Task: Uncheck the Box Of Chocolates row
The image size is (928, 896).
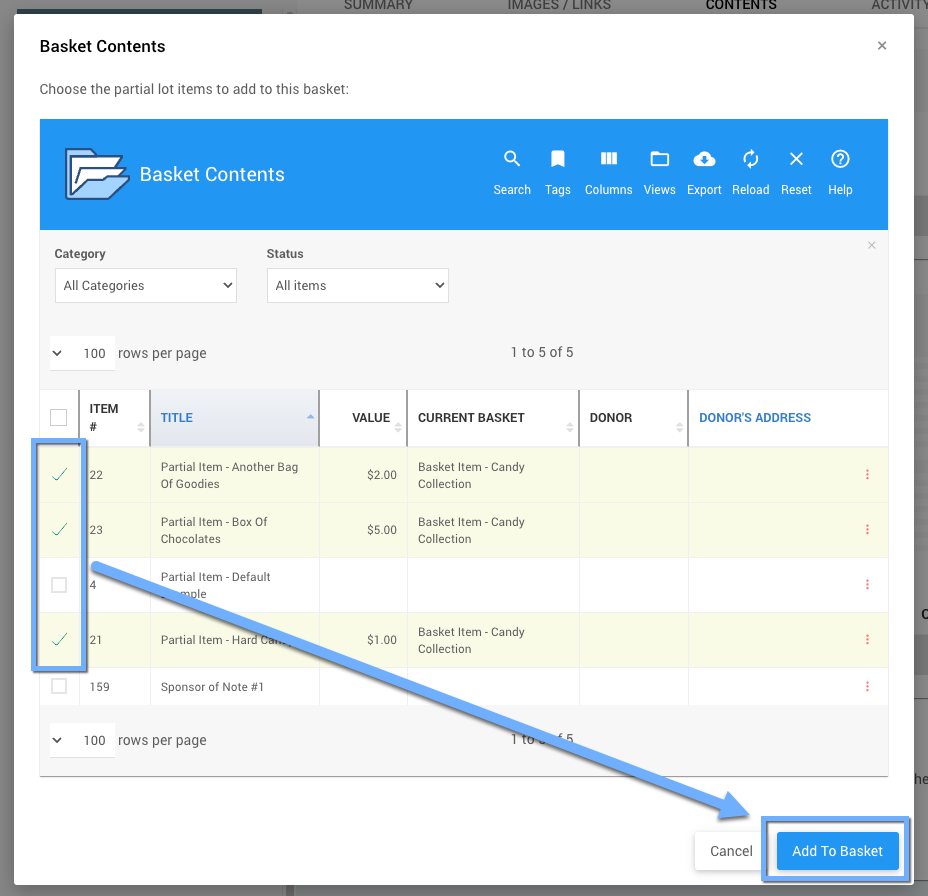Action: 59,530
